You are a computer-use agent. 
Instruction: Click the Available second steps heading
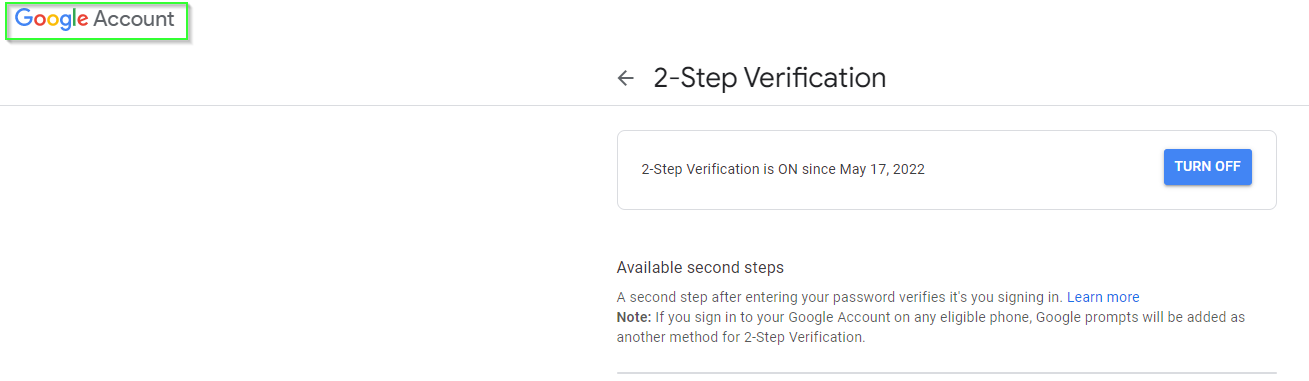(x=700, y=267)
